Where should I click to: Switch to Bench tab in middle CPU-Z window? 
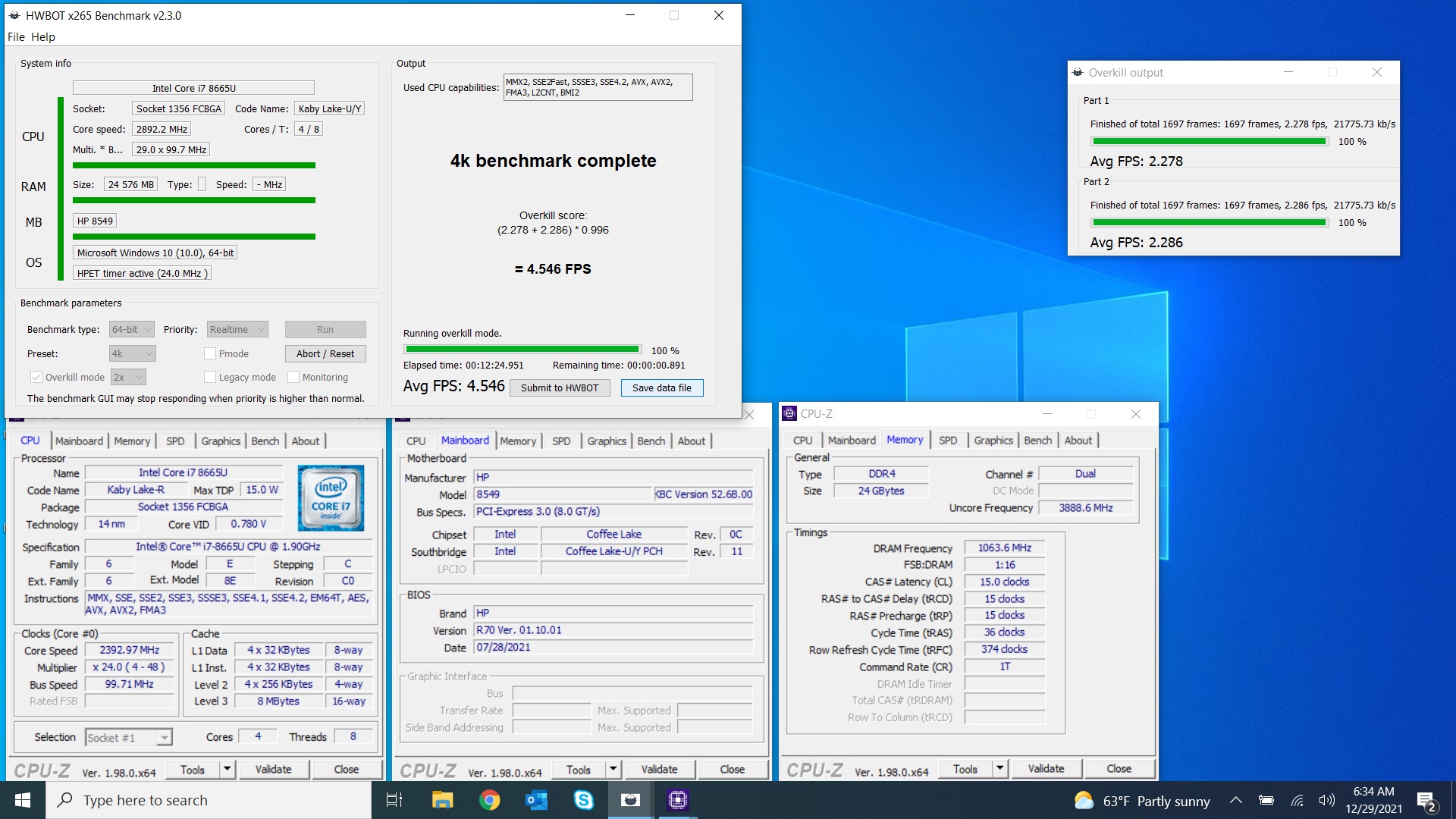(x=651, y=441)
